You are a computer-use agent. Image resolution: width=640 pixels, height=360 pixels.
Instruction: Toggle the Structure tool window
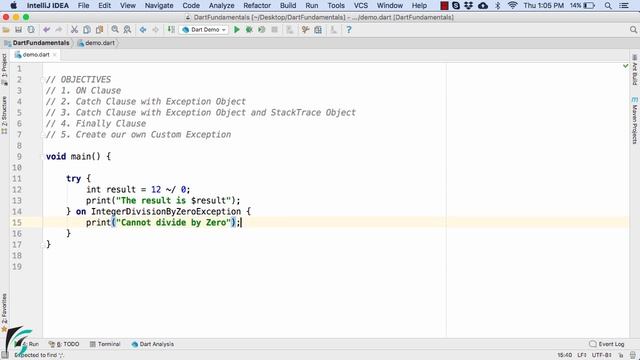[x=4, y=115]
